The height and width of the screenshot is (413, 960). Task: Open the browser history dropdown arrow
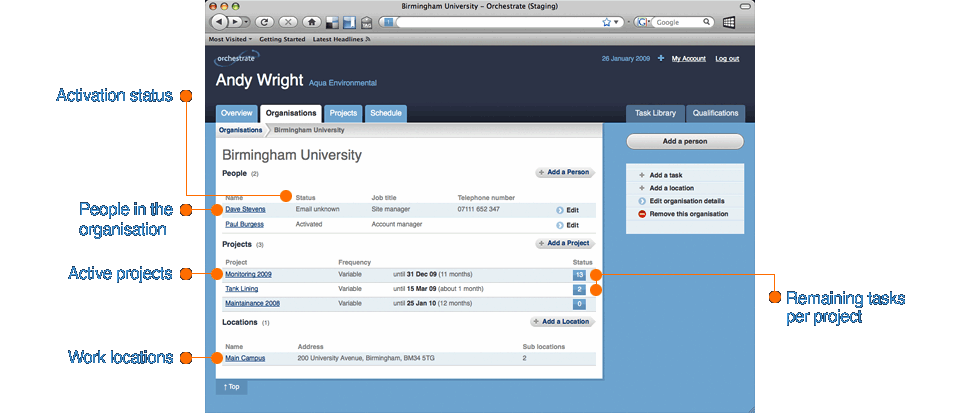(247, 21)
